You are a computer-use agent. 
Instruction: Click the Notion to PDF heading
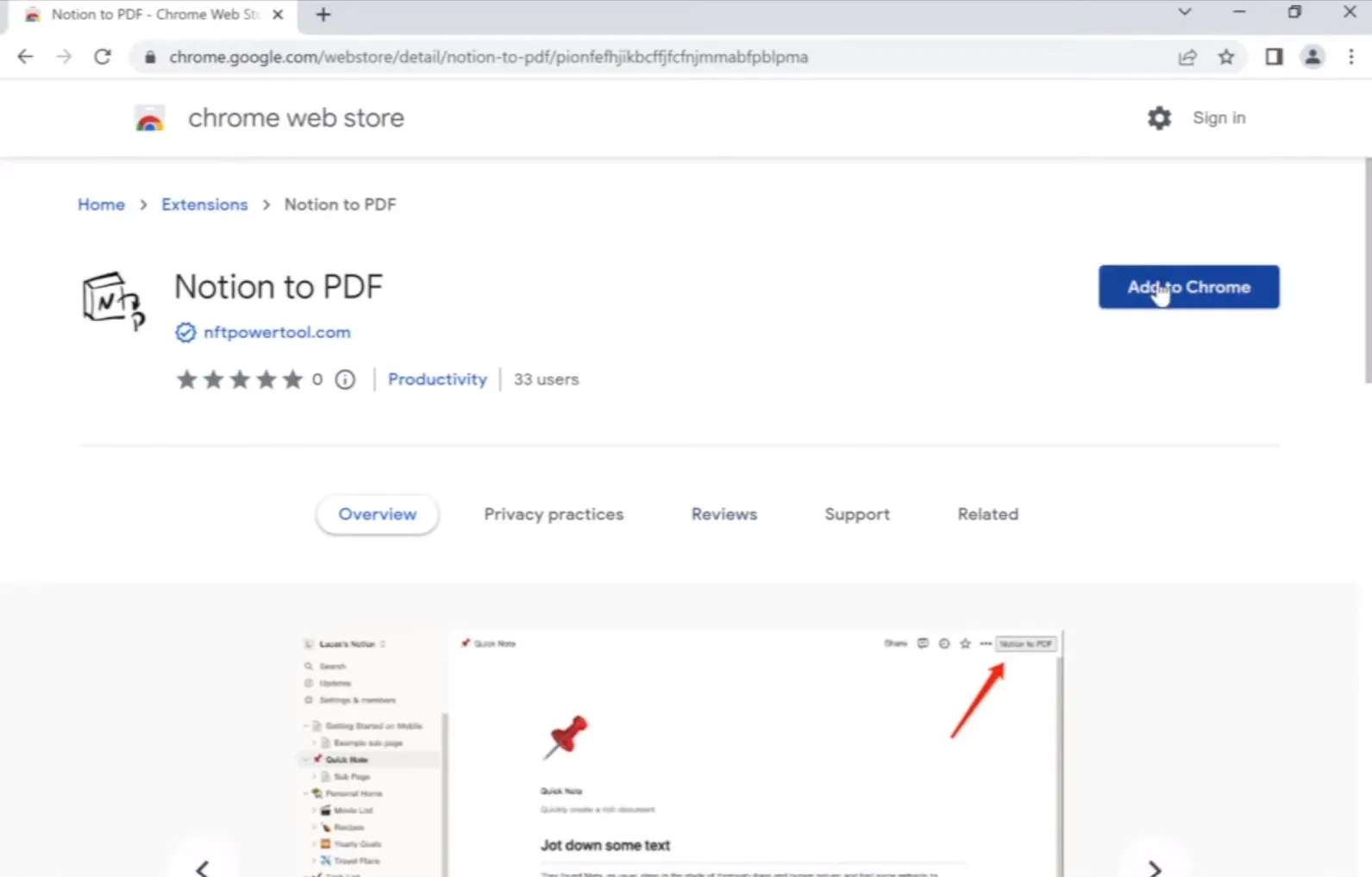click(279, 287)
